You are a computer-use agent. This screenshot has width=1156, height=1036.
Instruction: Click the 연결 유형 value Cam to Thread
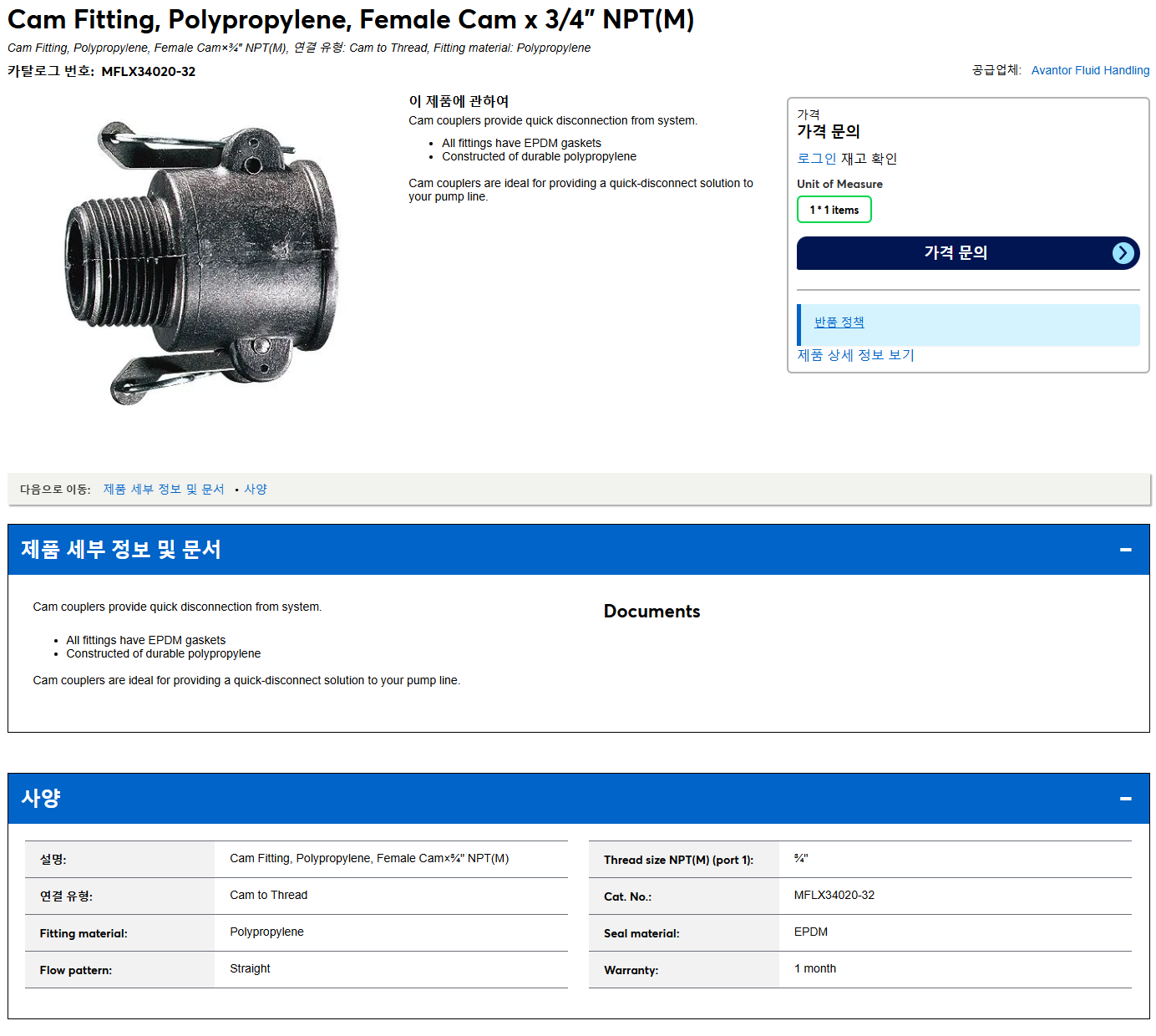tap(268, 895)
